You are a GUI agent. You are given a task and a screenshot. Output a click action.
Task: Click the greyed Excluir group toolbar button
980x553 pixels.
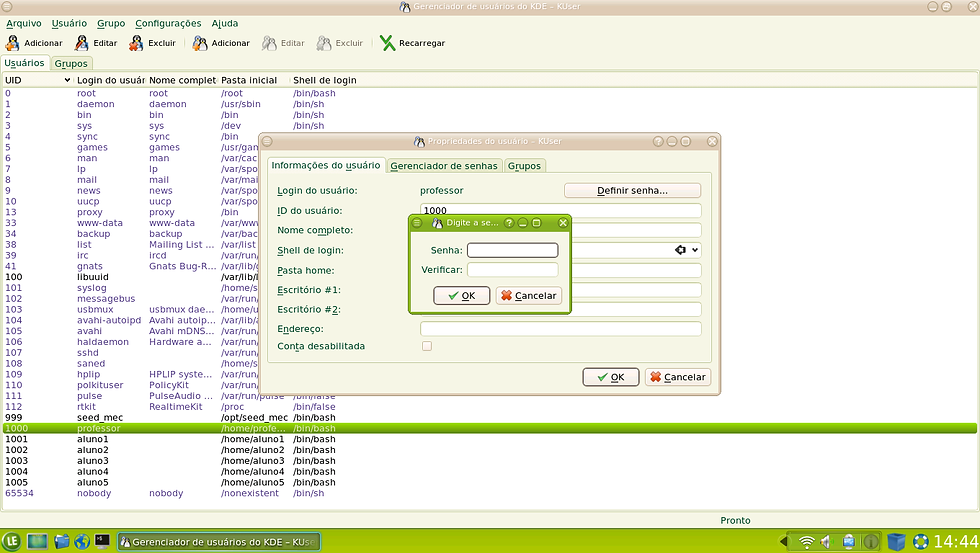(340, 43)
